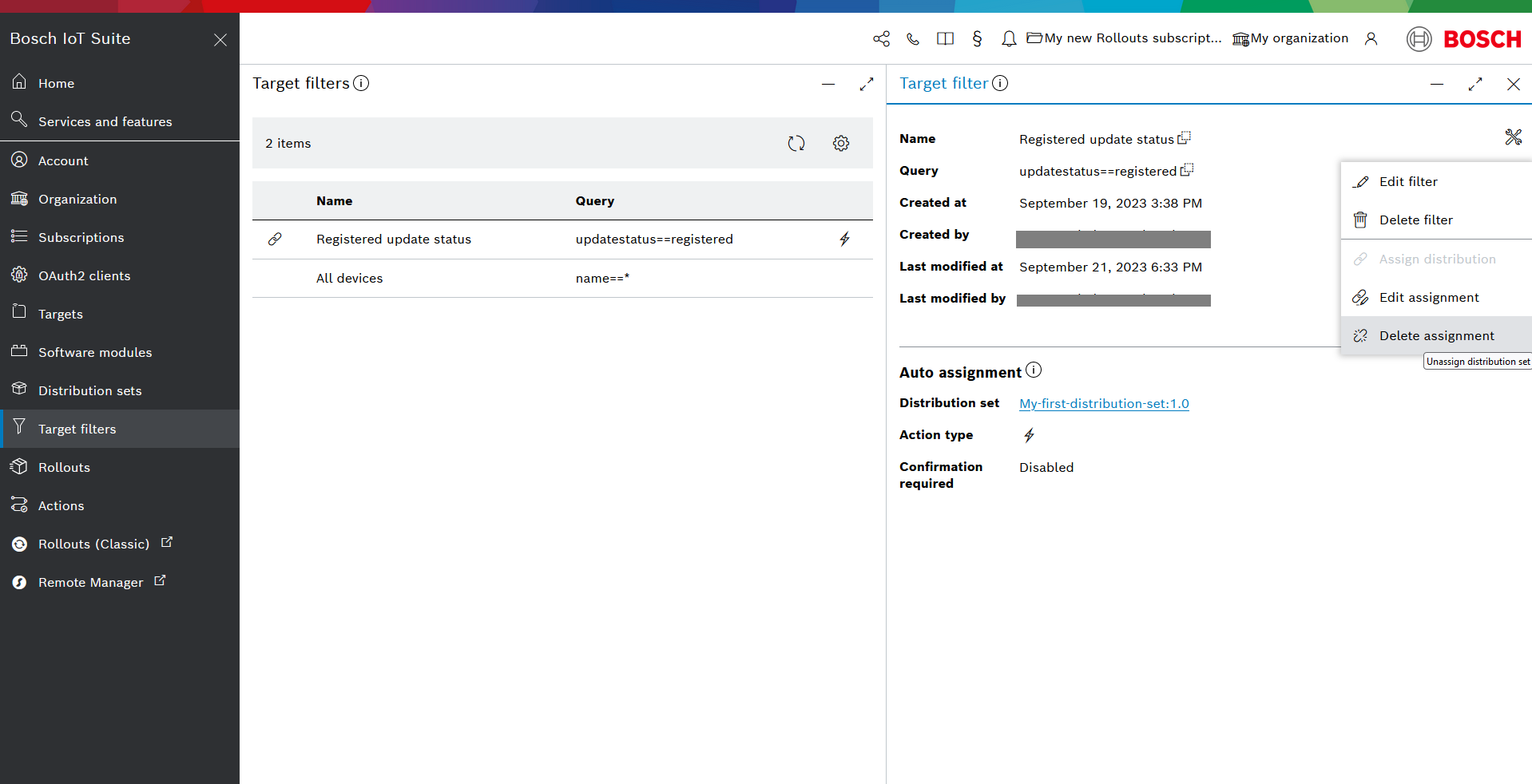Open the My-first-distribution-set:1.0 link
This screenshot has width=1532, height=784.
coord(1104,404)
